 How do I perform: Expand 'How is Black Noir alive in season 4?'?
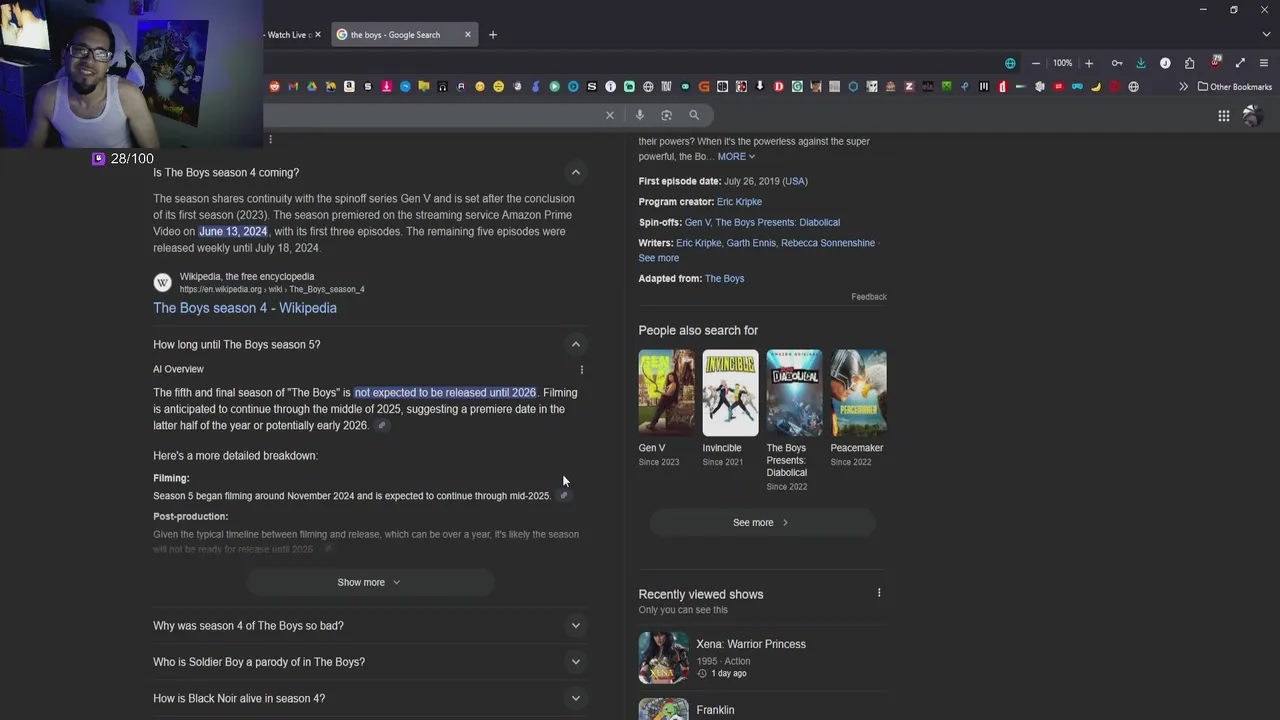pyautogui.click(x=576, y=698)
